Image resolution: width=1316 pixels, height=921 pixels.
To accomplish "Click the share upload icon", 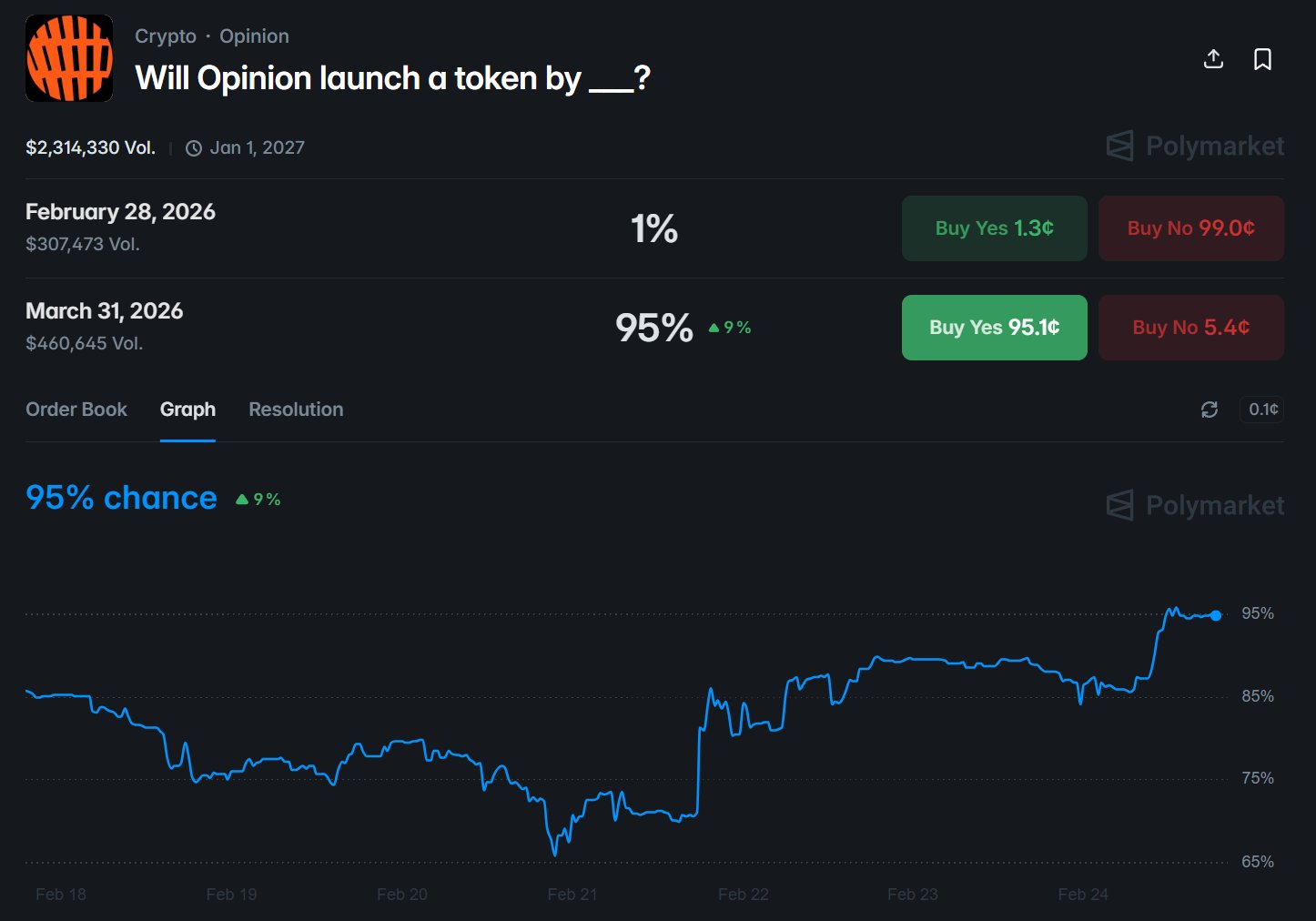I will coord(1213,59).
